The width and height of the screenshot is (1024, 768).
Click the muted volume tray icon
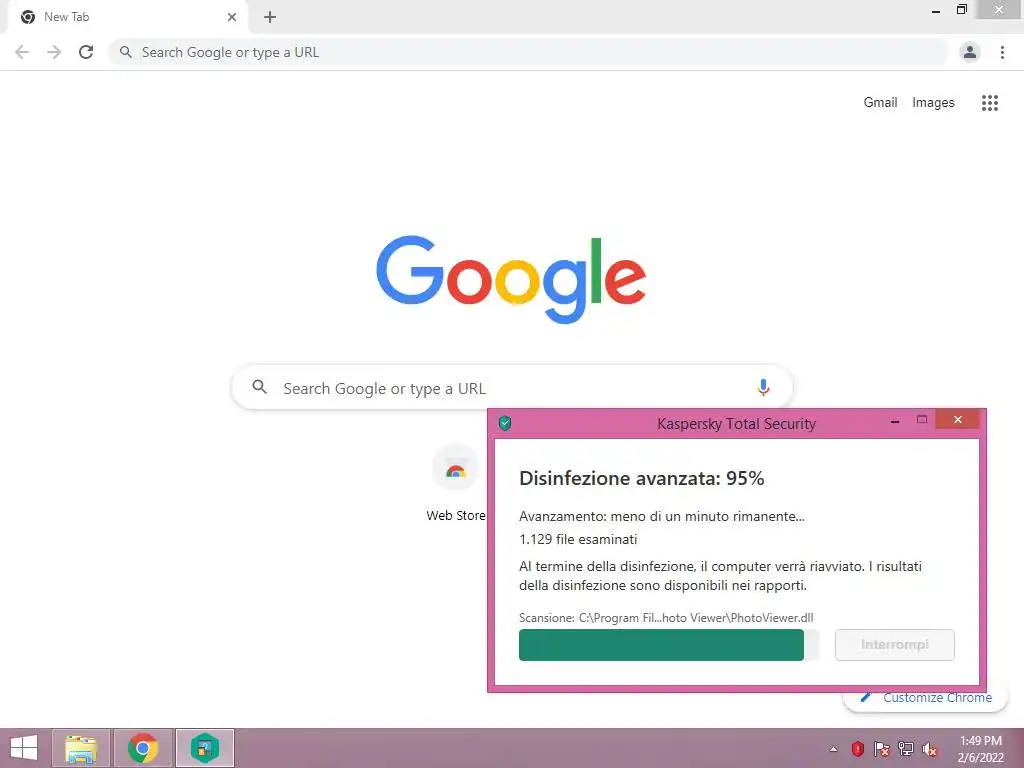pos(929,749)
